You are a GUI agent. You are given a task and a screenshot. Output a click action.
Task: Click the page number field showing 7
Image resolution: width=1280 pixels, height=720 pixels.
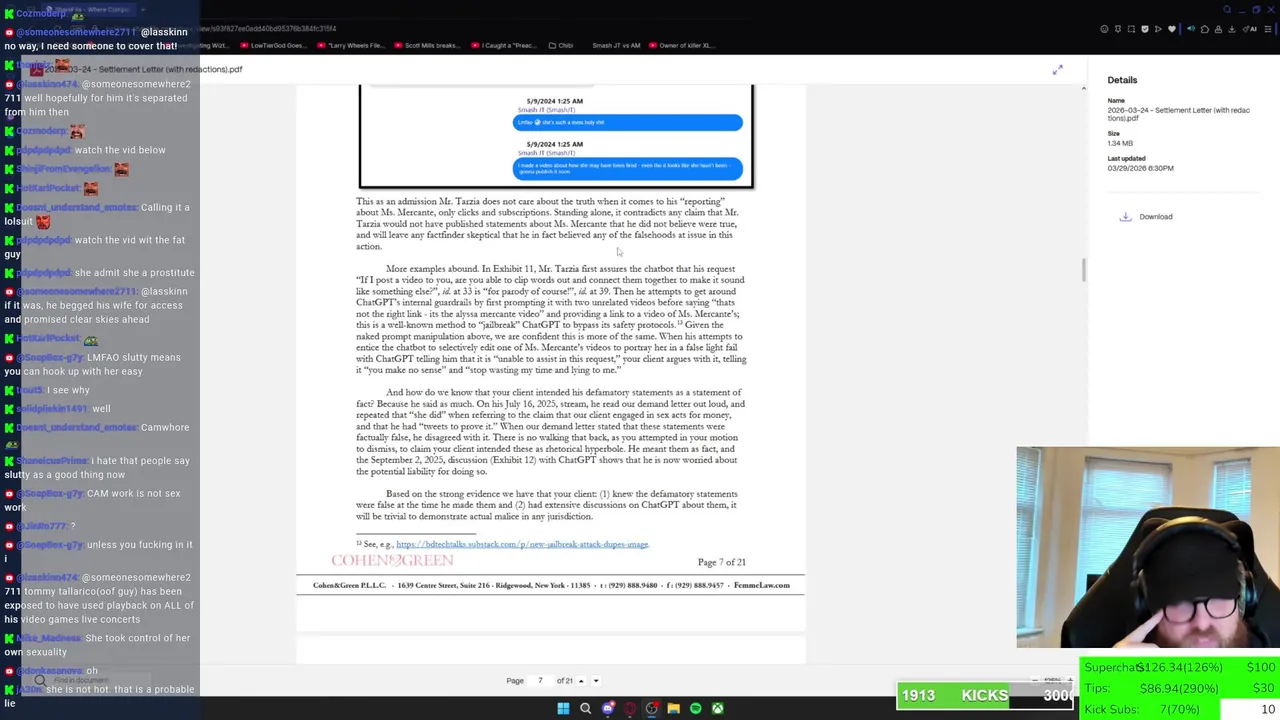[540, 681]
